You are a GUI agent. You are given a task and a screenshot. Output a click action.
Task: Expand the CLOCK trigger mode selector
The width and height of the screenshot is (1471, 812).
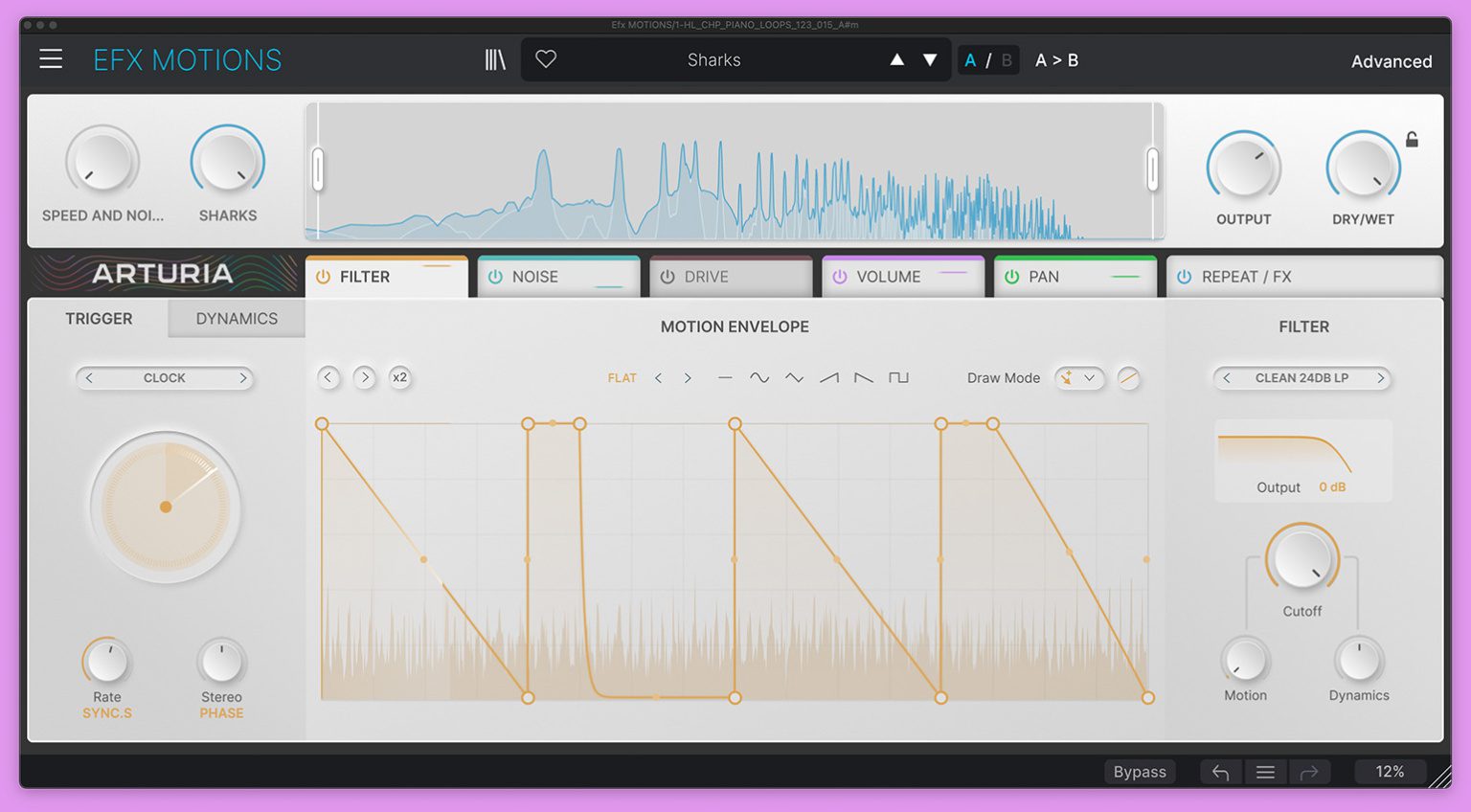[164, 378]
